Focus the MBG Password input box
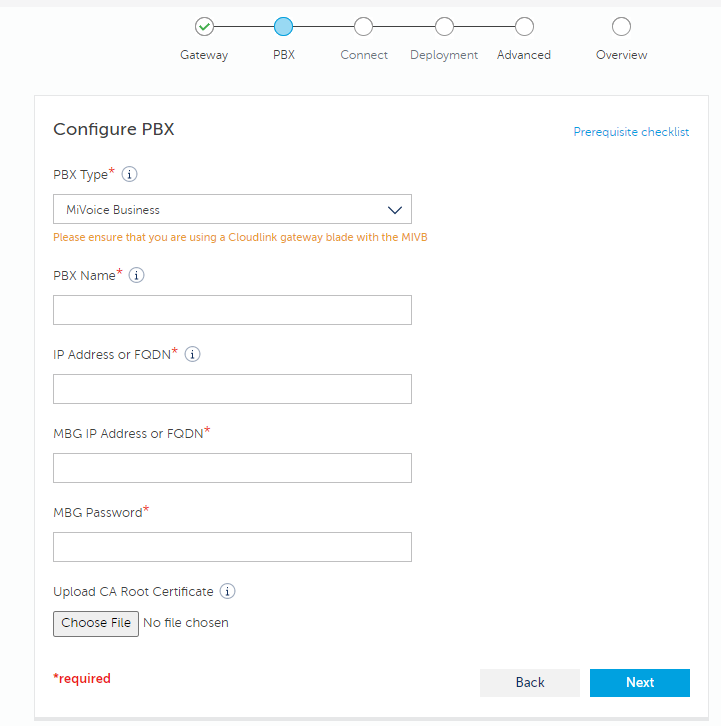 (x=232, y=547)
